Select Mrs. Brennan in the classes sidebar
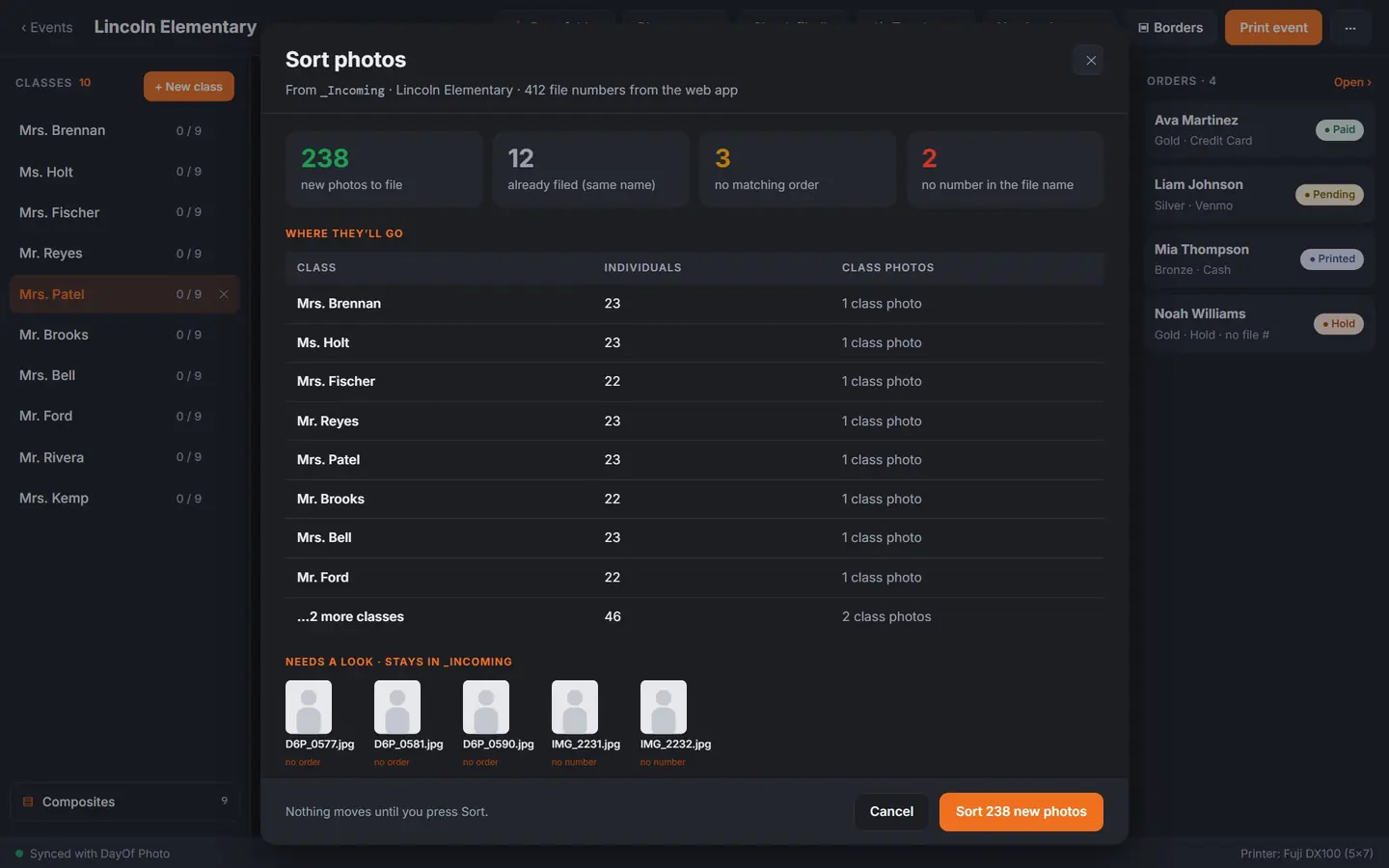1389x868 pixels. 124,130
